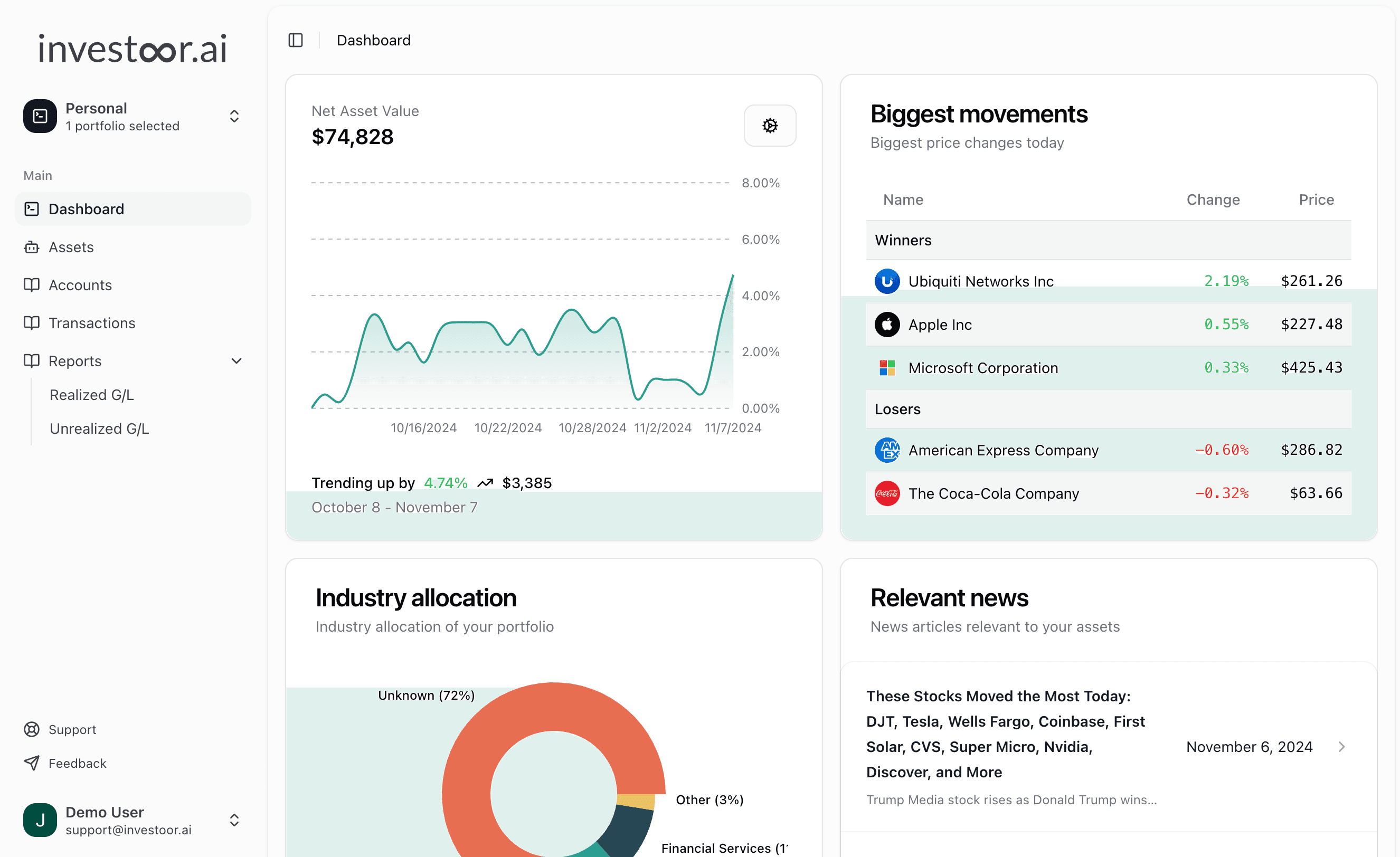The height and width of the screenshot is (857, 1400).
Task: Click the investoor.ai logo
Action: point(133,48)
